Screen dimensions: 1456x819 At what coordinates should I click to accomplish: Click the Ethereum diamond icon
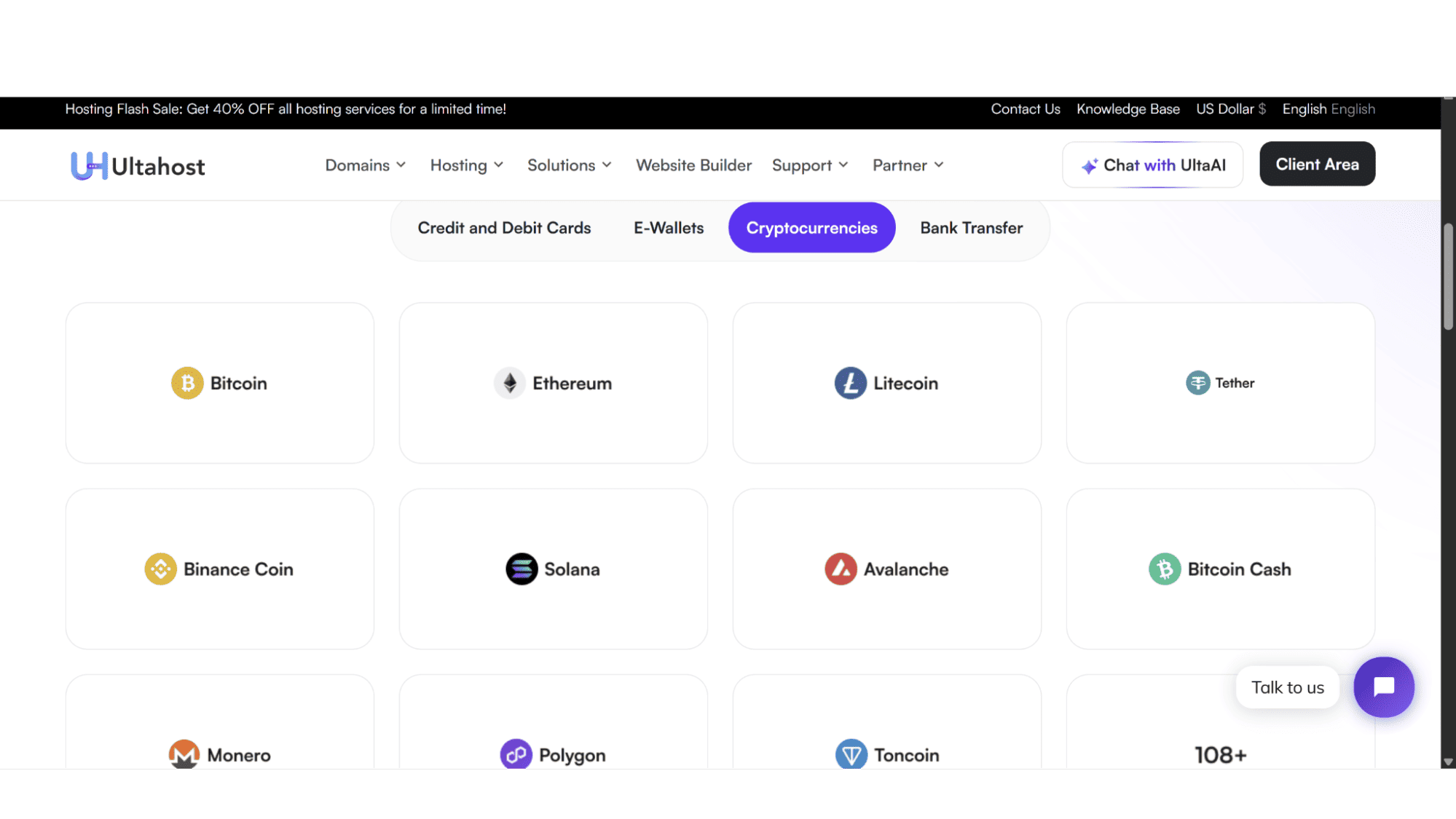510,383
